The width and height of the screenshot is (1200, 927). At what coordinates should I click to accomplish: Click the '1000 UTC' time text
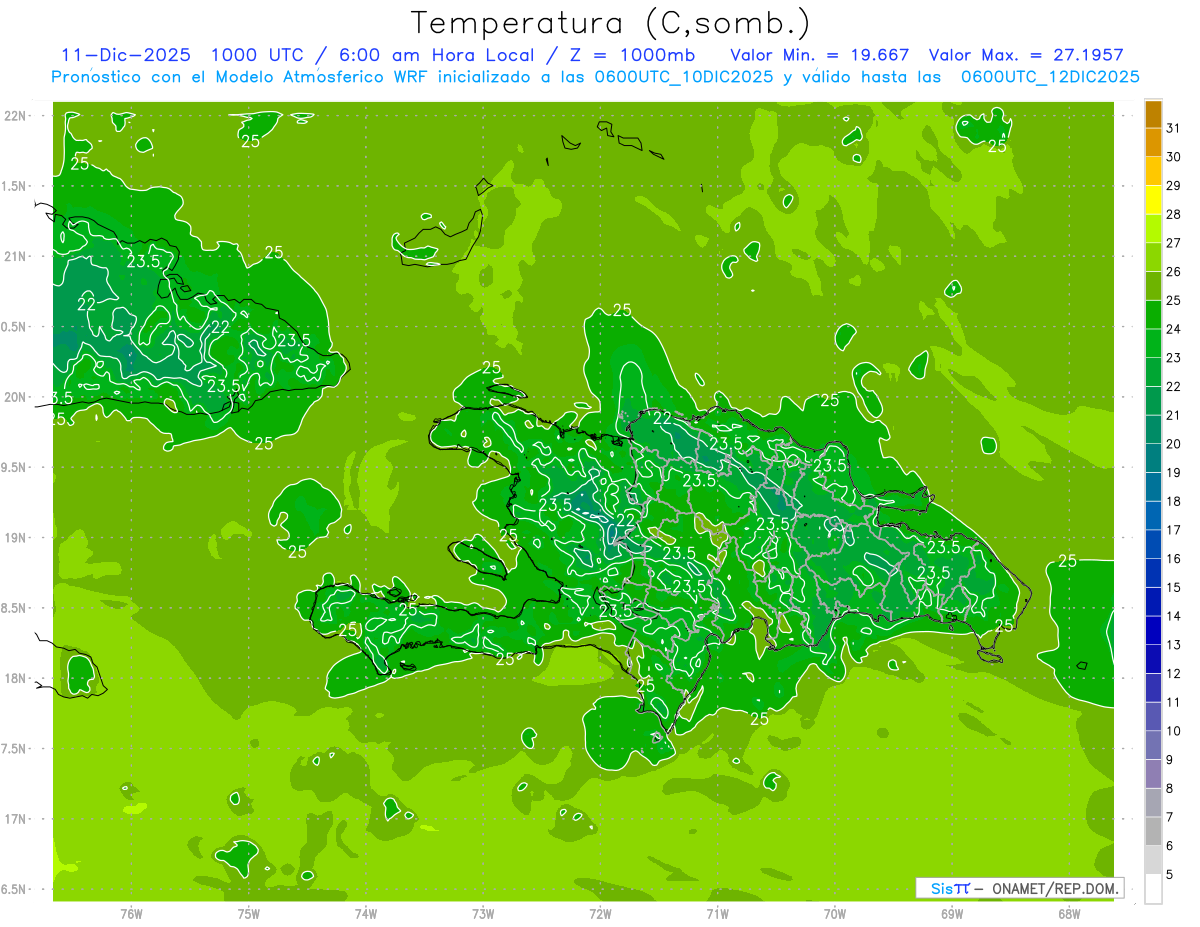coord(257,55)
